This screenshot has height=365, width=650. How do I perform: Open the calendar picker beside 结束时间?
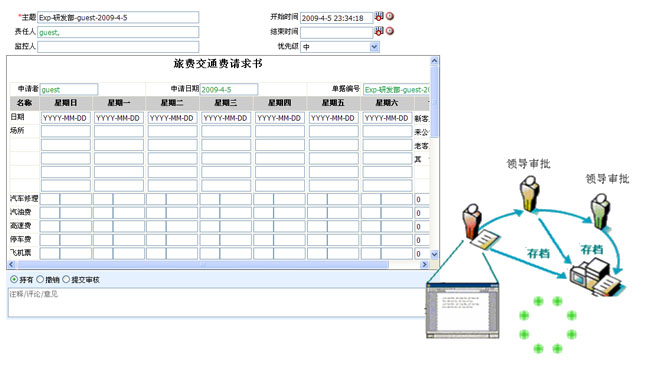[379, 31]
